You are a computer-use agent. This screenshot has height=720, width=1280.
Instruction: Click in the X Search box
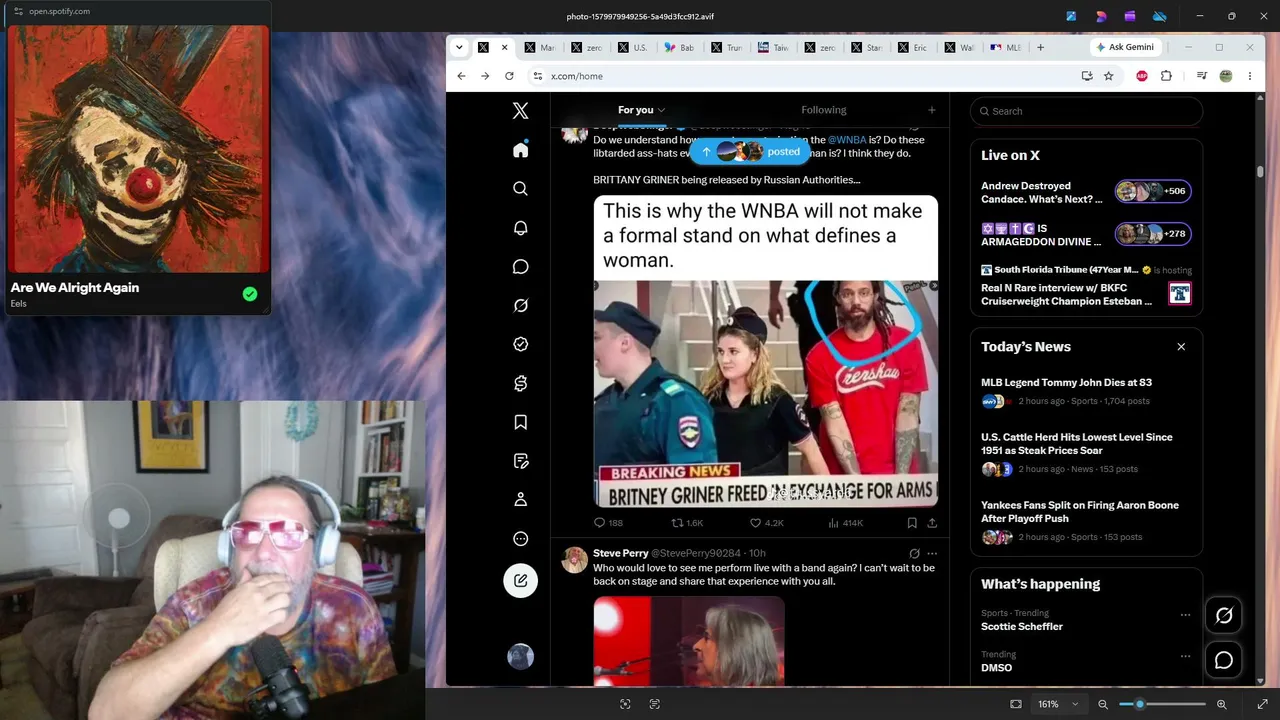pos(1086,111)
